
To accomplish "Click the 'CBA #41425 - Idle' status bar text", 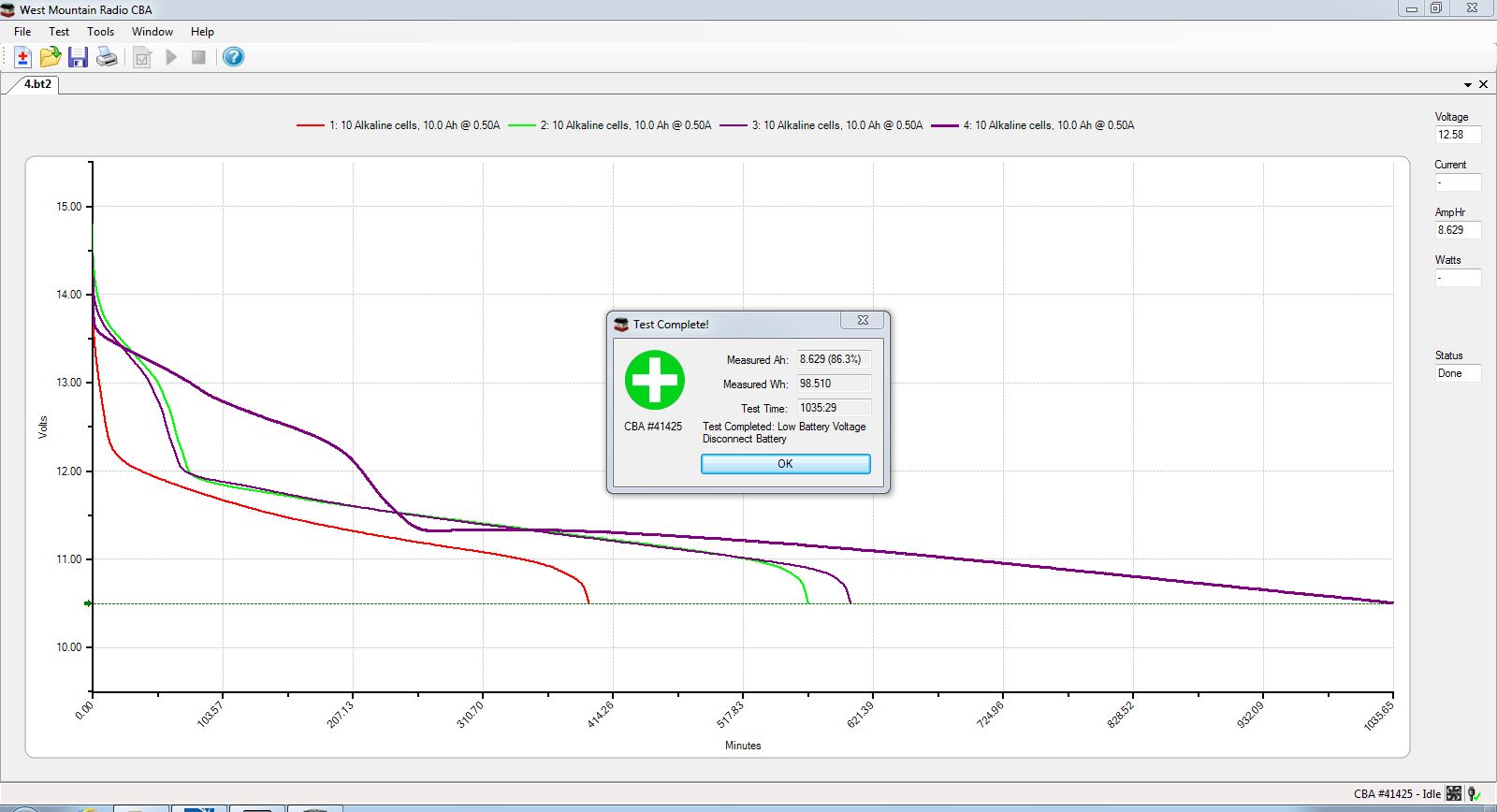I will point(1397,794).
